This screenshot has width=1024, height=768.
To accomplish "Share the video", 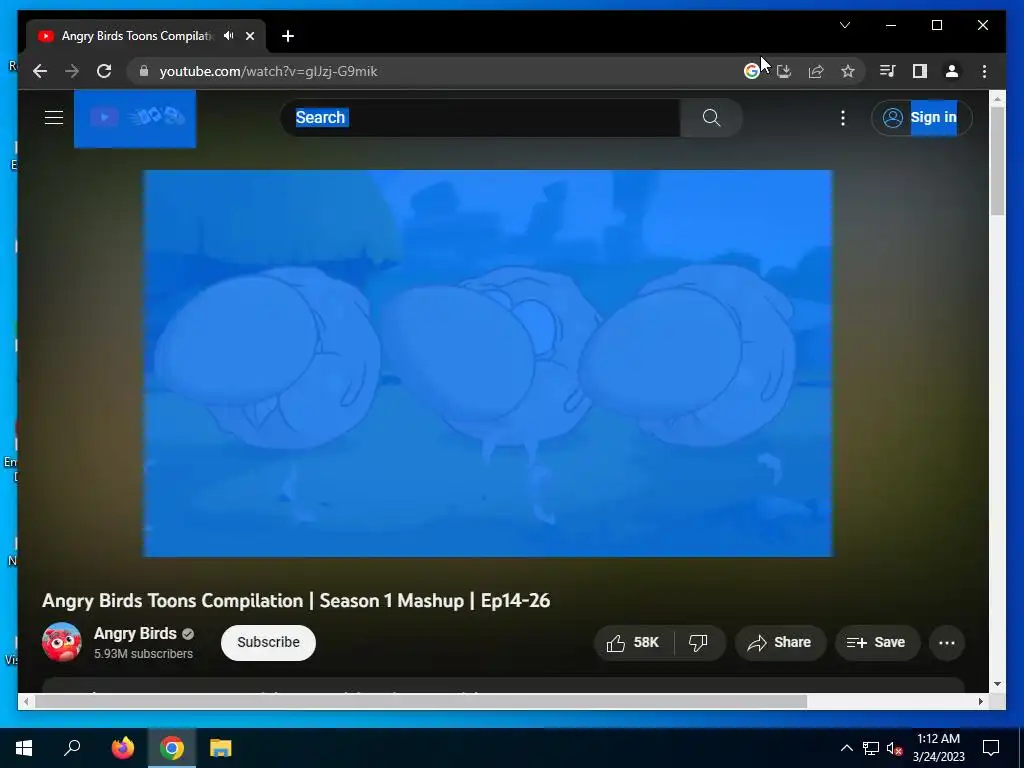I will pos(780,643).
